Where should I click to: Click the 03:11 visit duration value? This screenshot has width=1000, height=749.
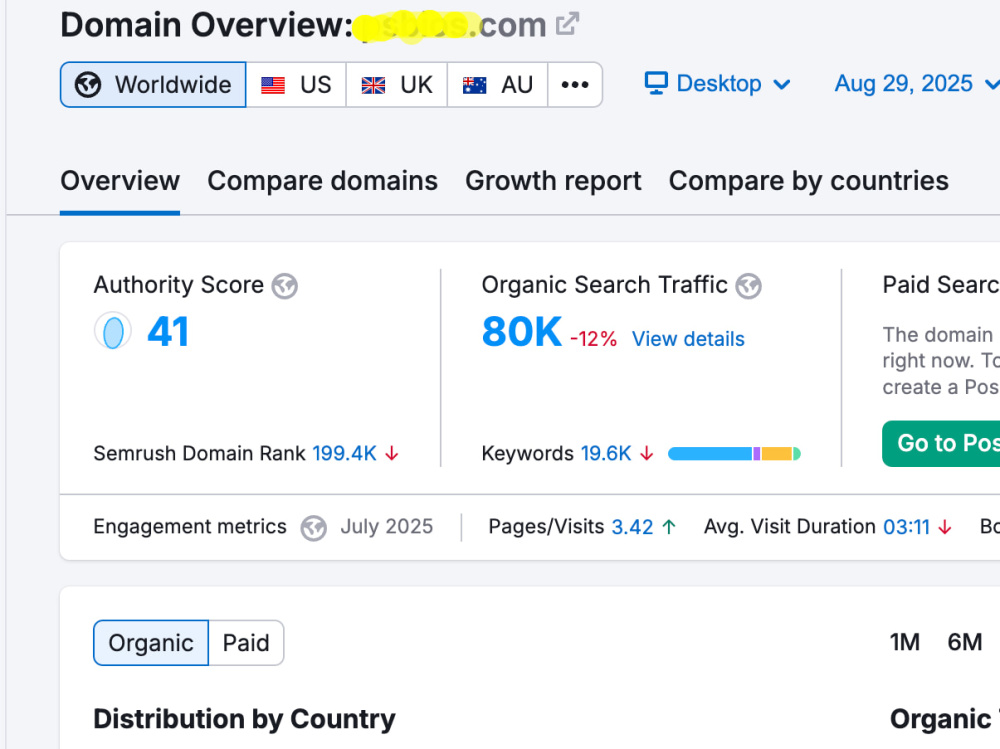[906, 527]
